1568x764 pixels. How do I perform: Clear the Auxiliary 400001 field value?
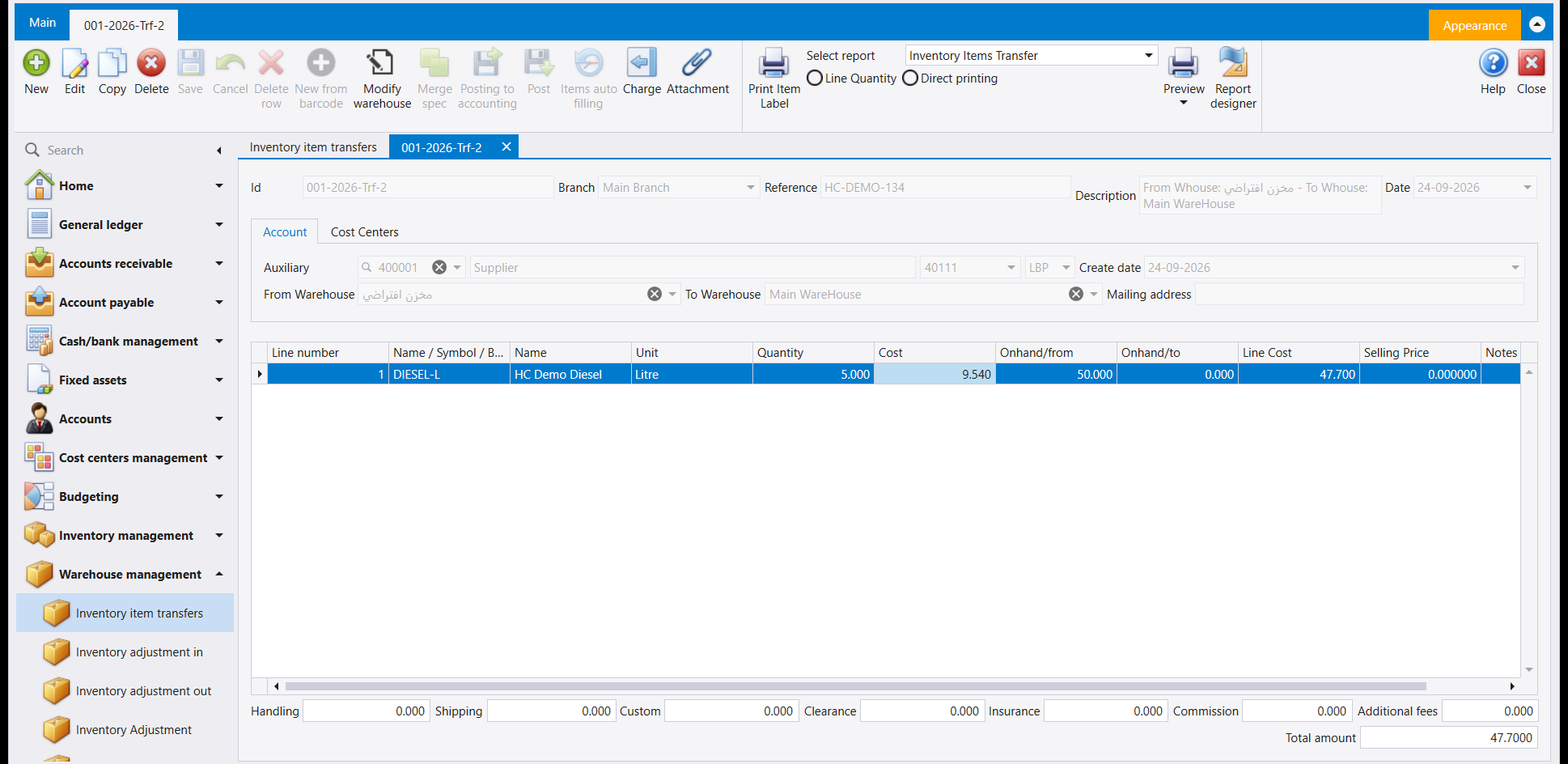(x=439, y=267)
